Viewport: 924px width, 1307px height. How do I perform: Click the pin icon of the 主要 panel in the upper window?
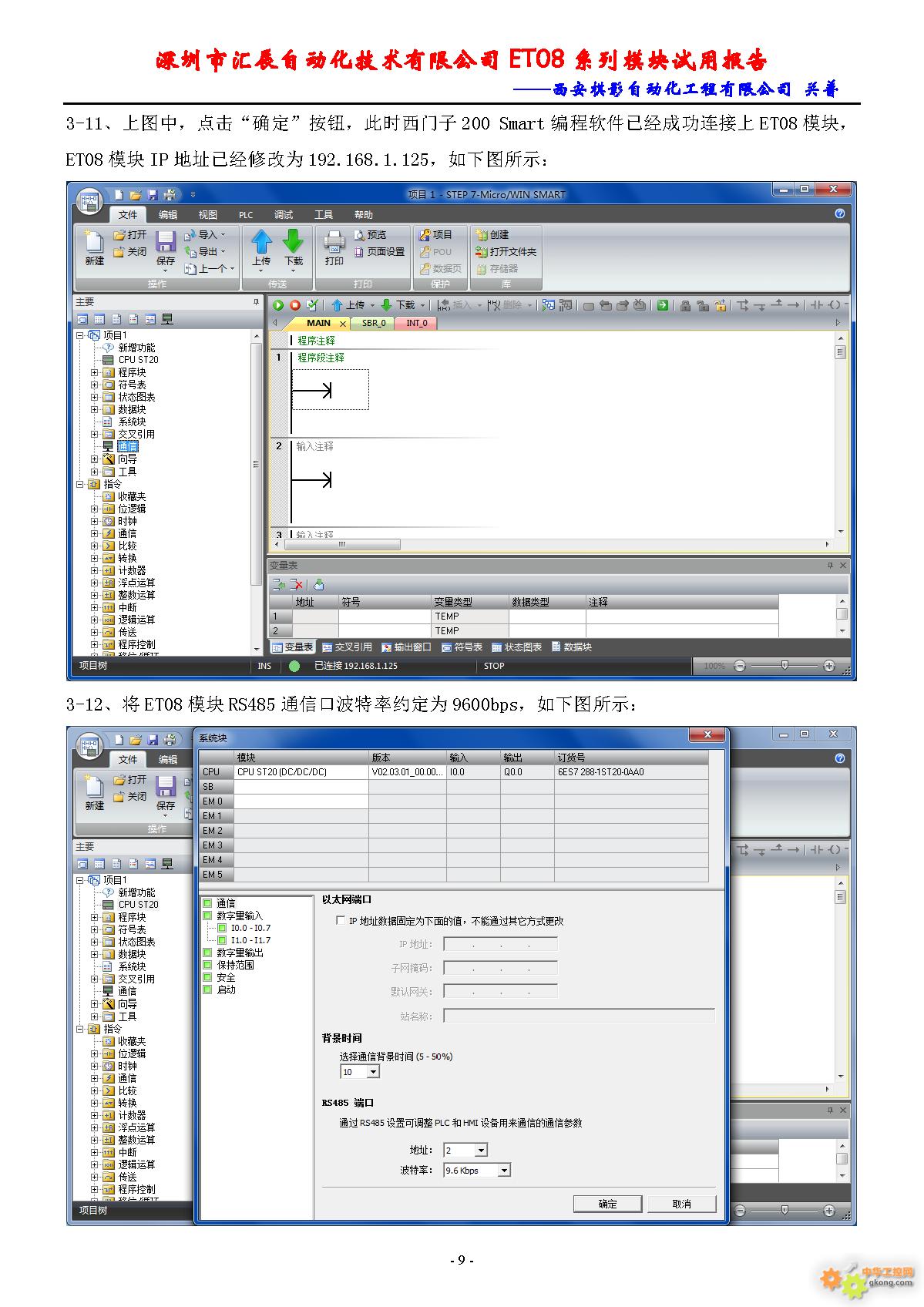[257, 302]
